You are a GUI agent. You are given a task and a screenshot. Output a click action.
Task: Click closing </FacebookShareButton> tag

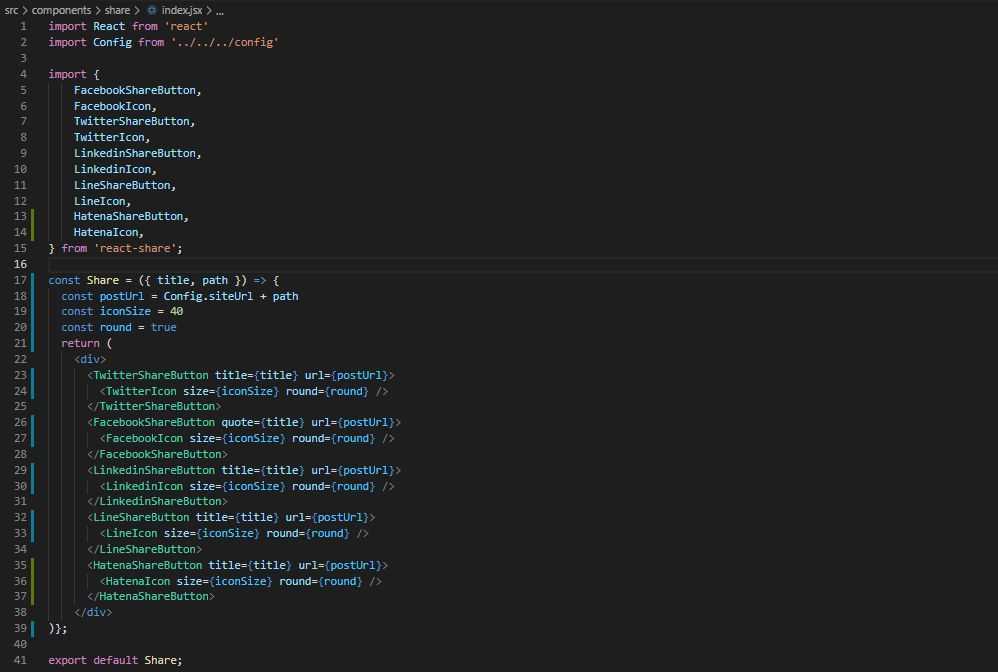157,453
